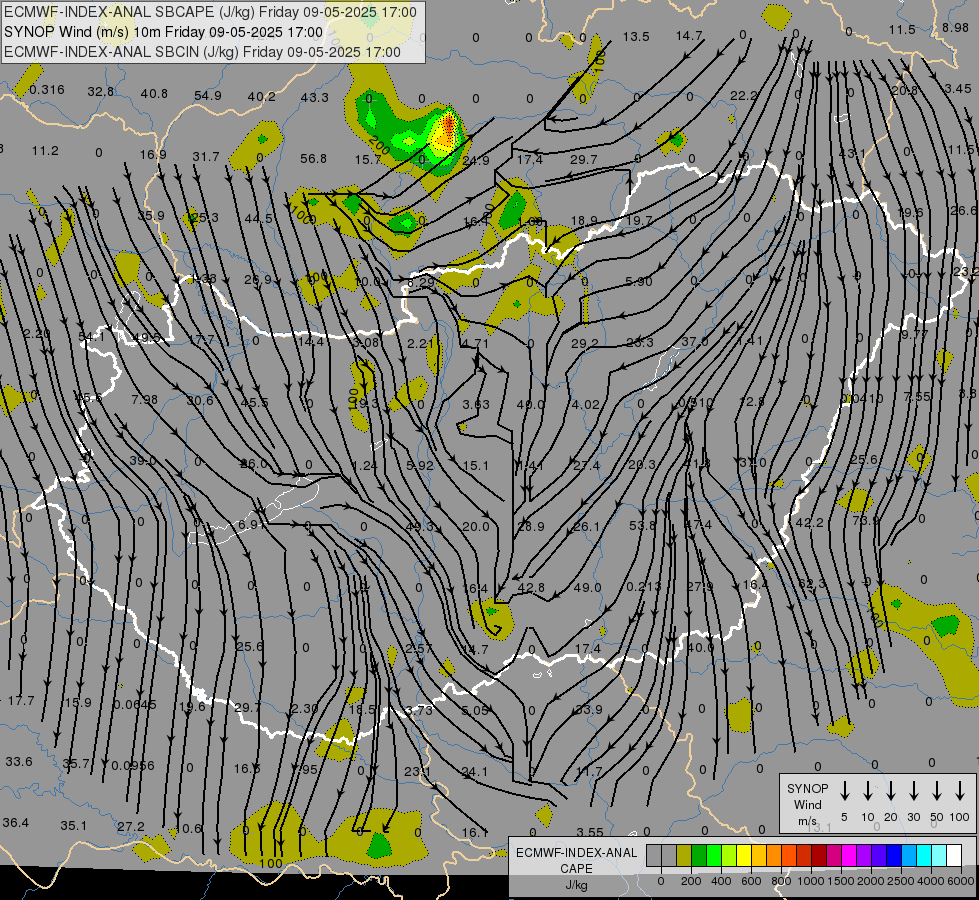Click the map value 47.4

pyautogui.click(x=698, y=525)
